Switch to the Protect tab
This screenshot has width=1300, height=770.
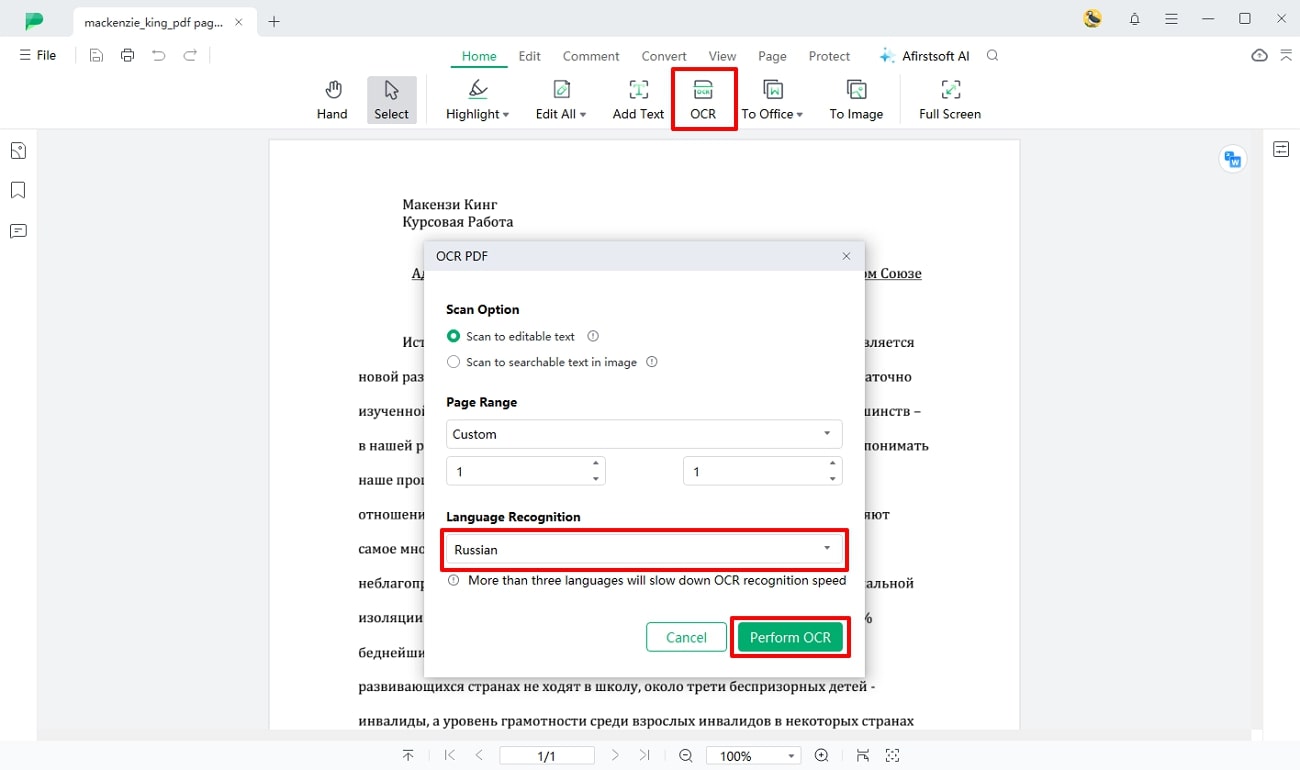(x=829, y=56)
